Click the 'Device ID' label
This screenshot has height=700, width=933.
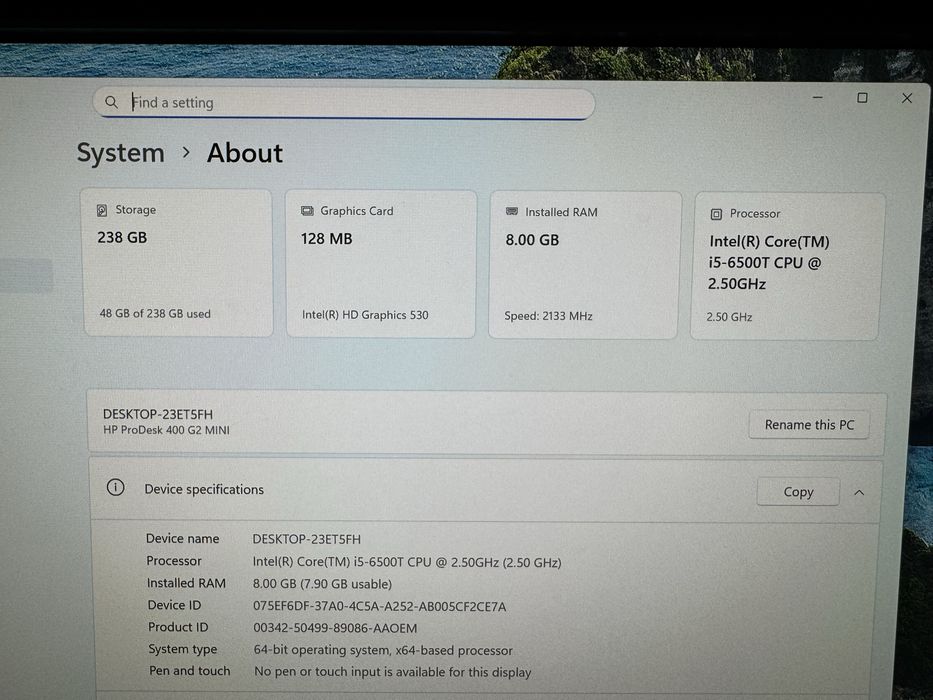pos(174,605)
